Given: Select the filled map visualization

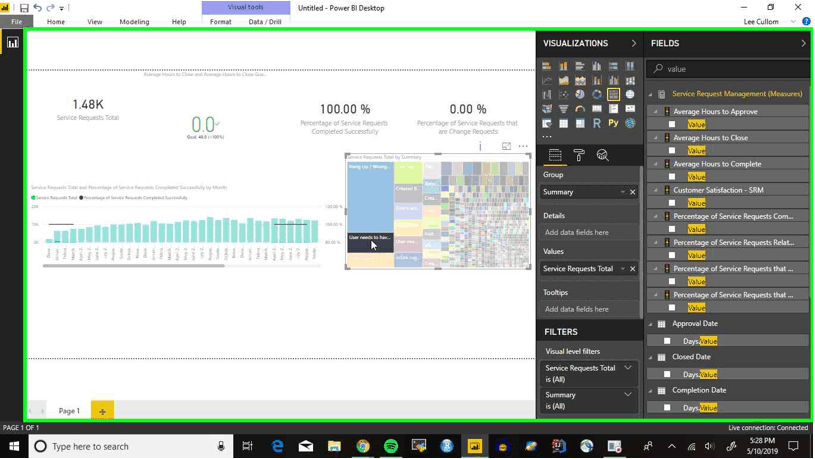Looking at the screenshot, I should coord(546,109).
